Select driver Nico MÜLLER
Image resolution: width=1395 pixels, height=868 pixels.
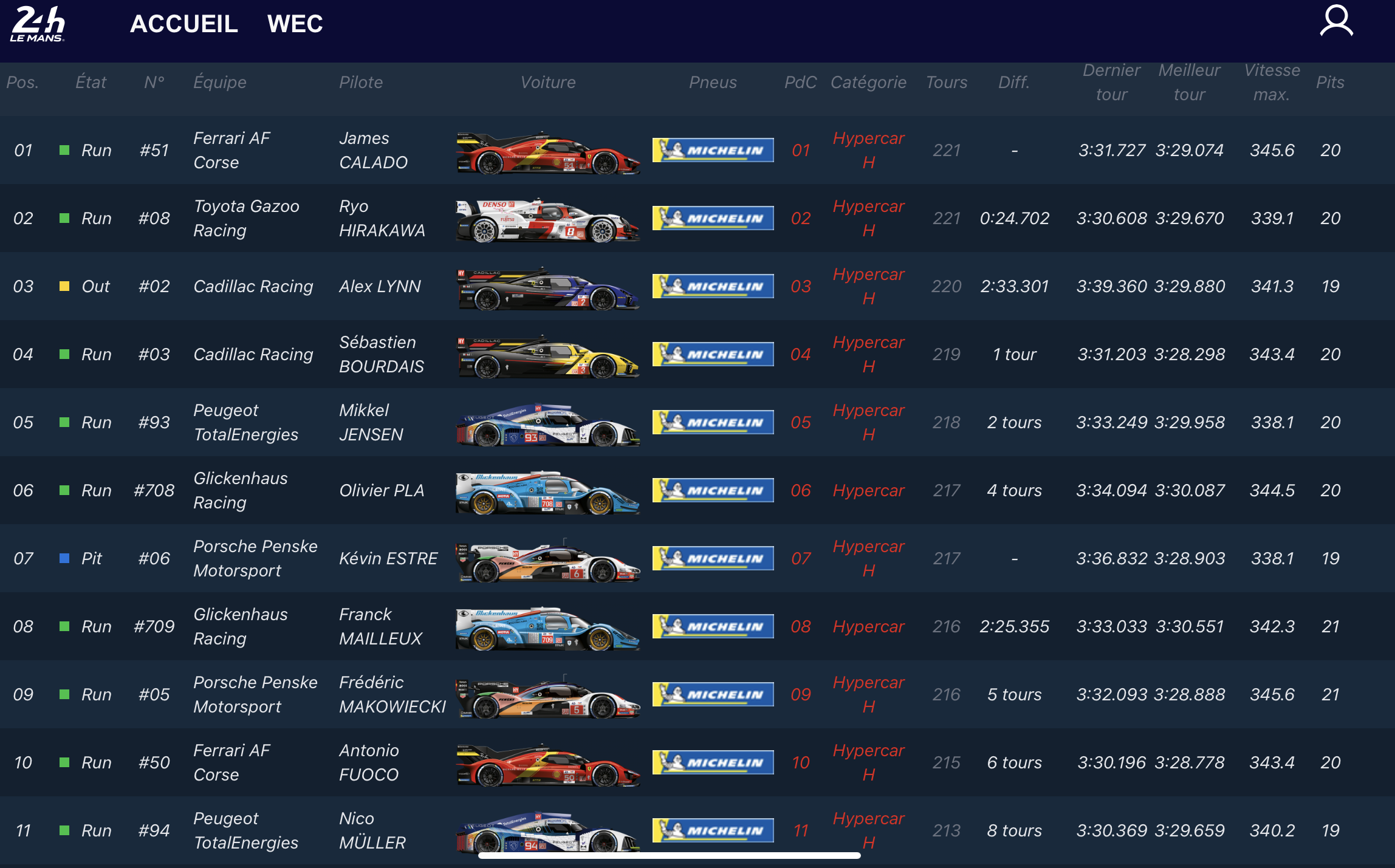click(372, 830)
